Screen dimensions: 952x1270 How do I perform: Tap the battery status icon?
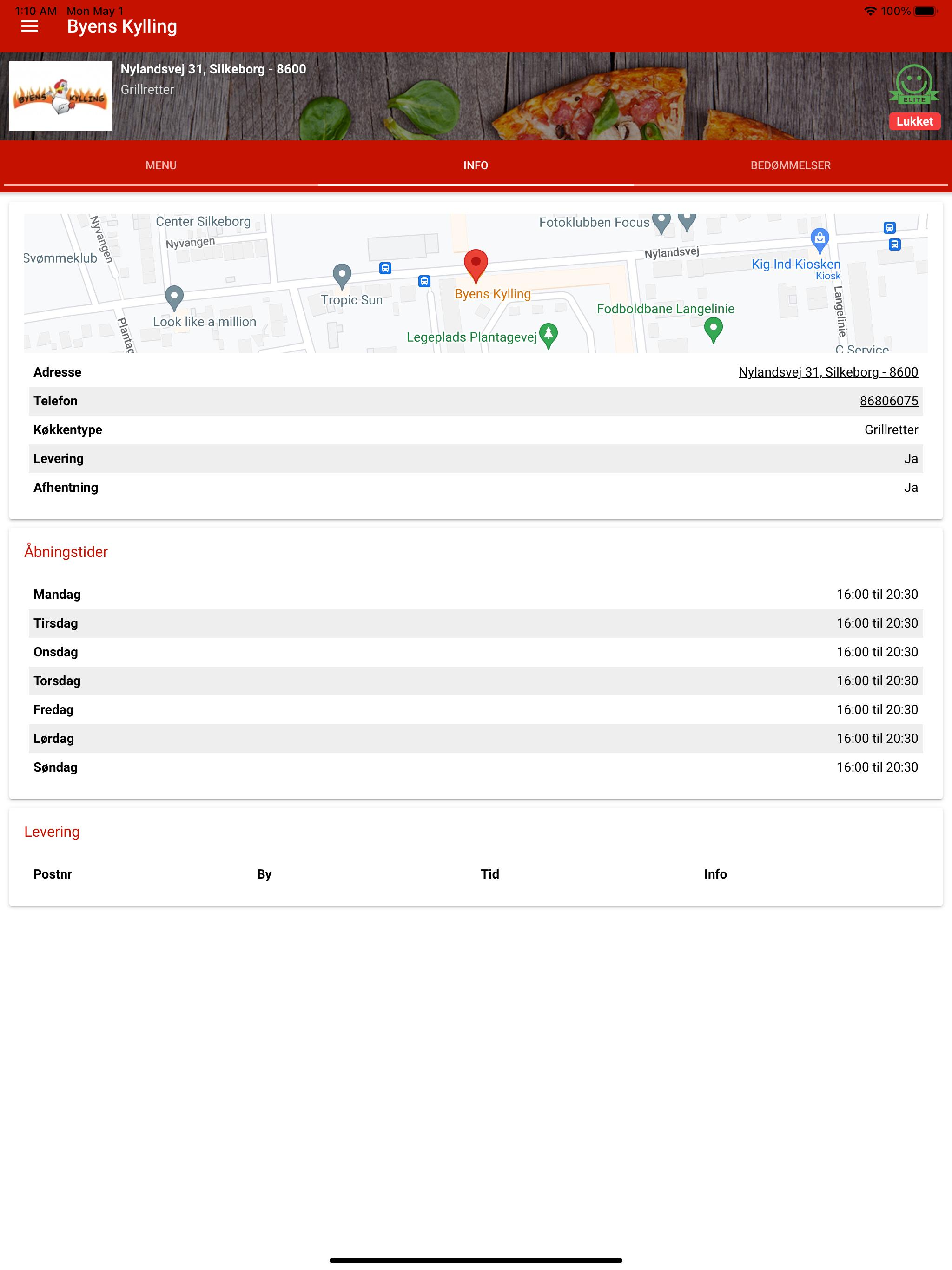coord(925,11)
